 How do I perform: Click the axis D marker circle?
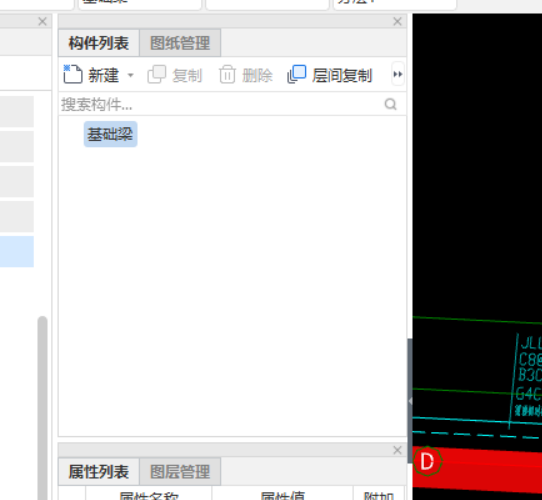click(x=428, y=461)
